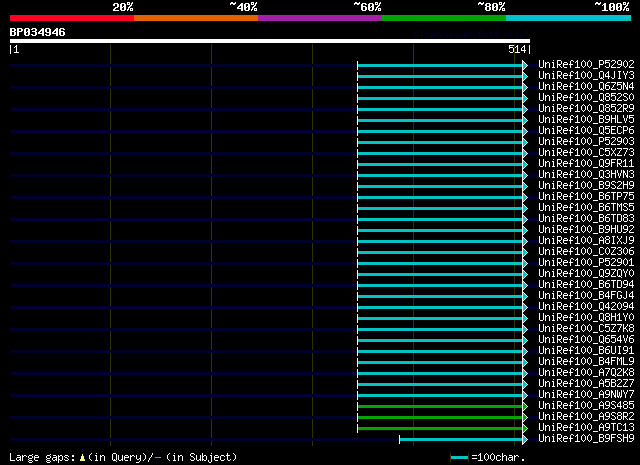Select hit label UniRef100_B6UI91

coord(586,351)
